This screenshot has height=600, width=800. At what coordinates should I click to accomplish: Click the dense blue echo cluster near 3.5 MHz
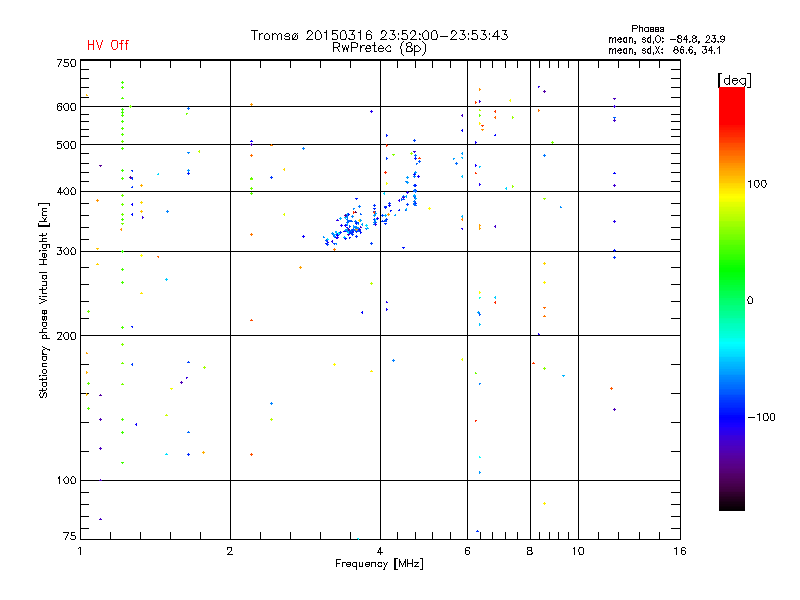pyautogui.click(x=349, y=226)
